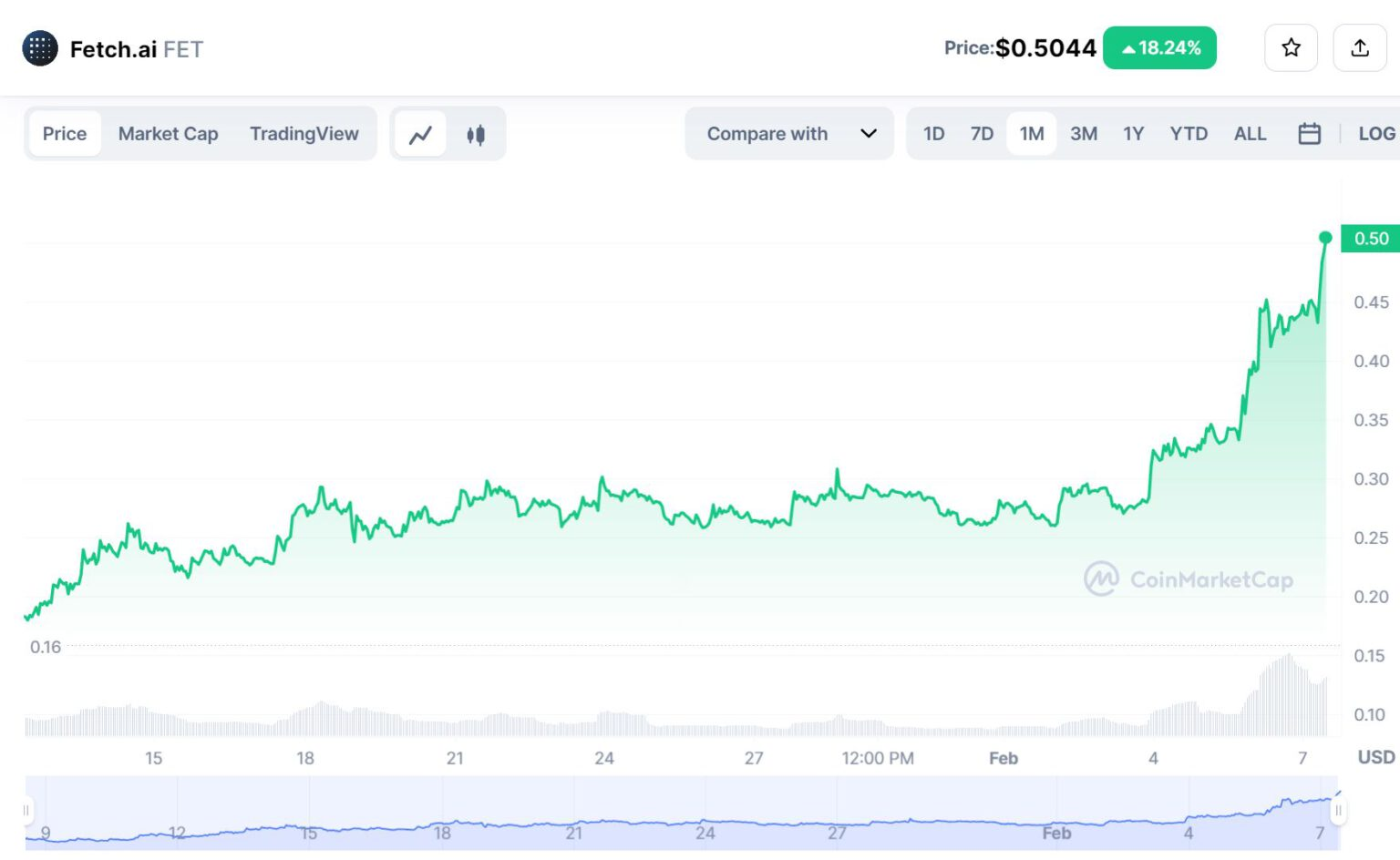This screenshot has height=860, width=1400.
Task: Click the CoinMarketCap watermark logo
Action: click(x=1101, y=579)
